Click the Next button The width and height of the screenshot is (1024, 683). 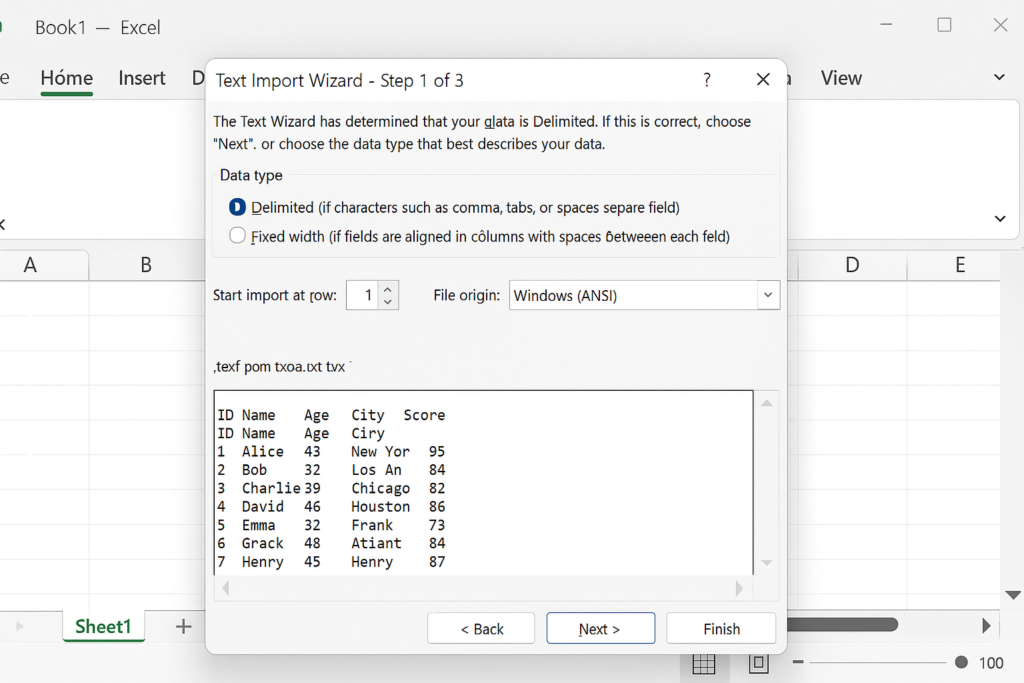point(600,629)
